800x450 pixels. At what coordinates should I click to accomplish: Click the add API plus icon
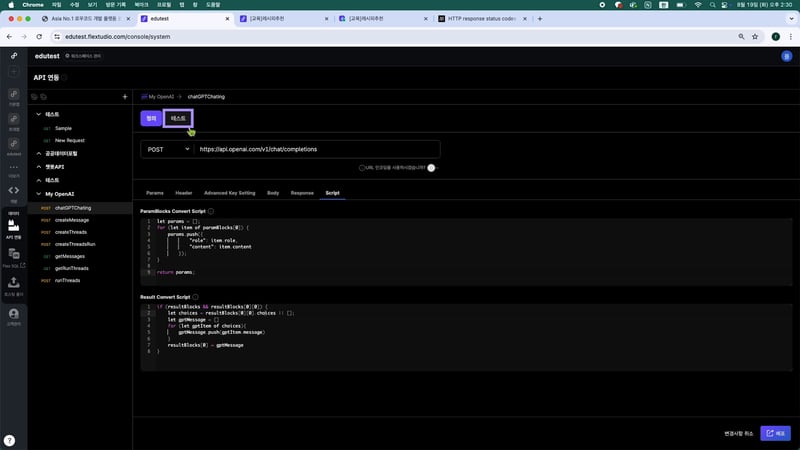coord(124,97)
